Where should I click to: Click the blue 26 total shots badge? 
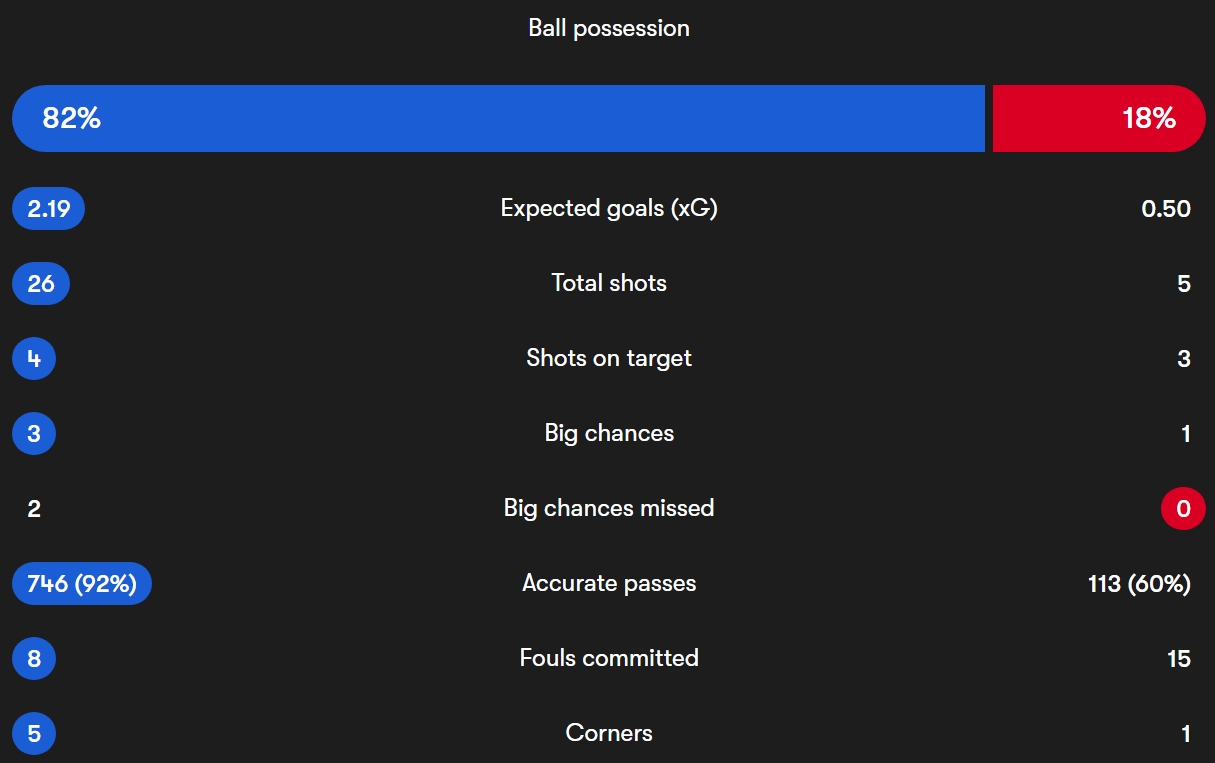[41, 284]
